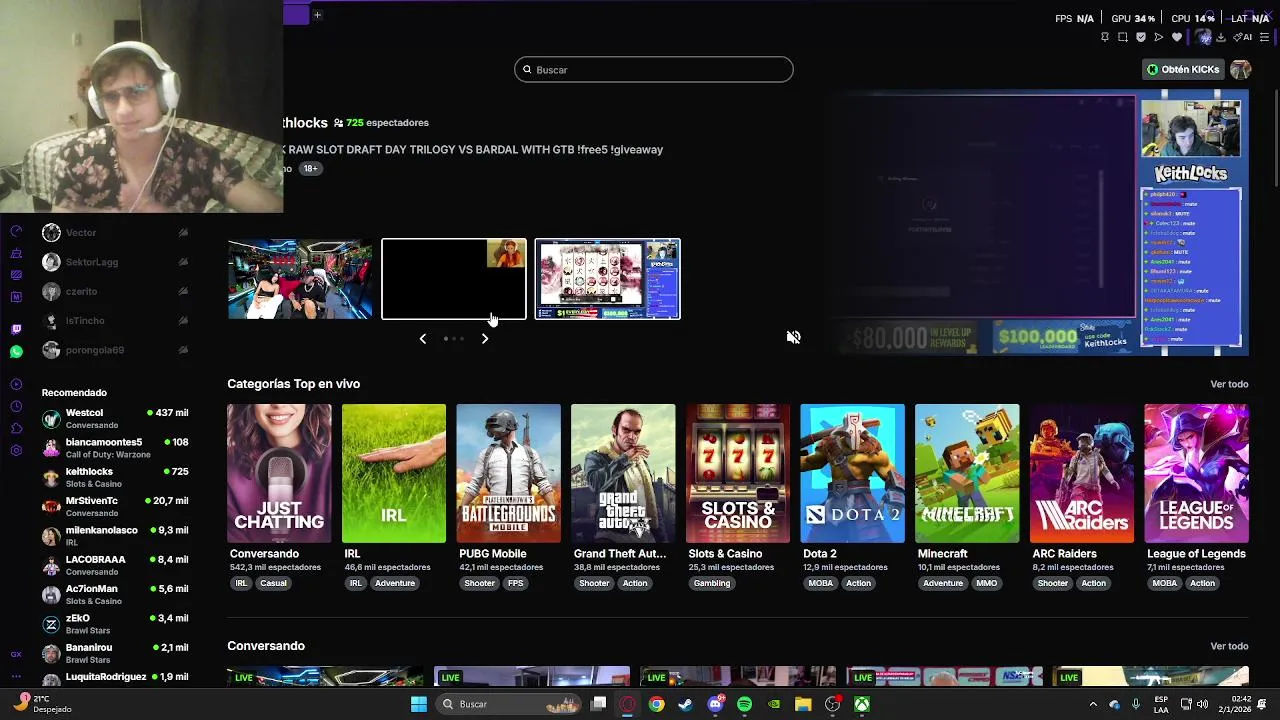Open the weather widget showing 21°C

[x=40, y=704]
